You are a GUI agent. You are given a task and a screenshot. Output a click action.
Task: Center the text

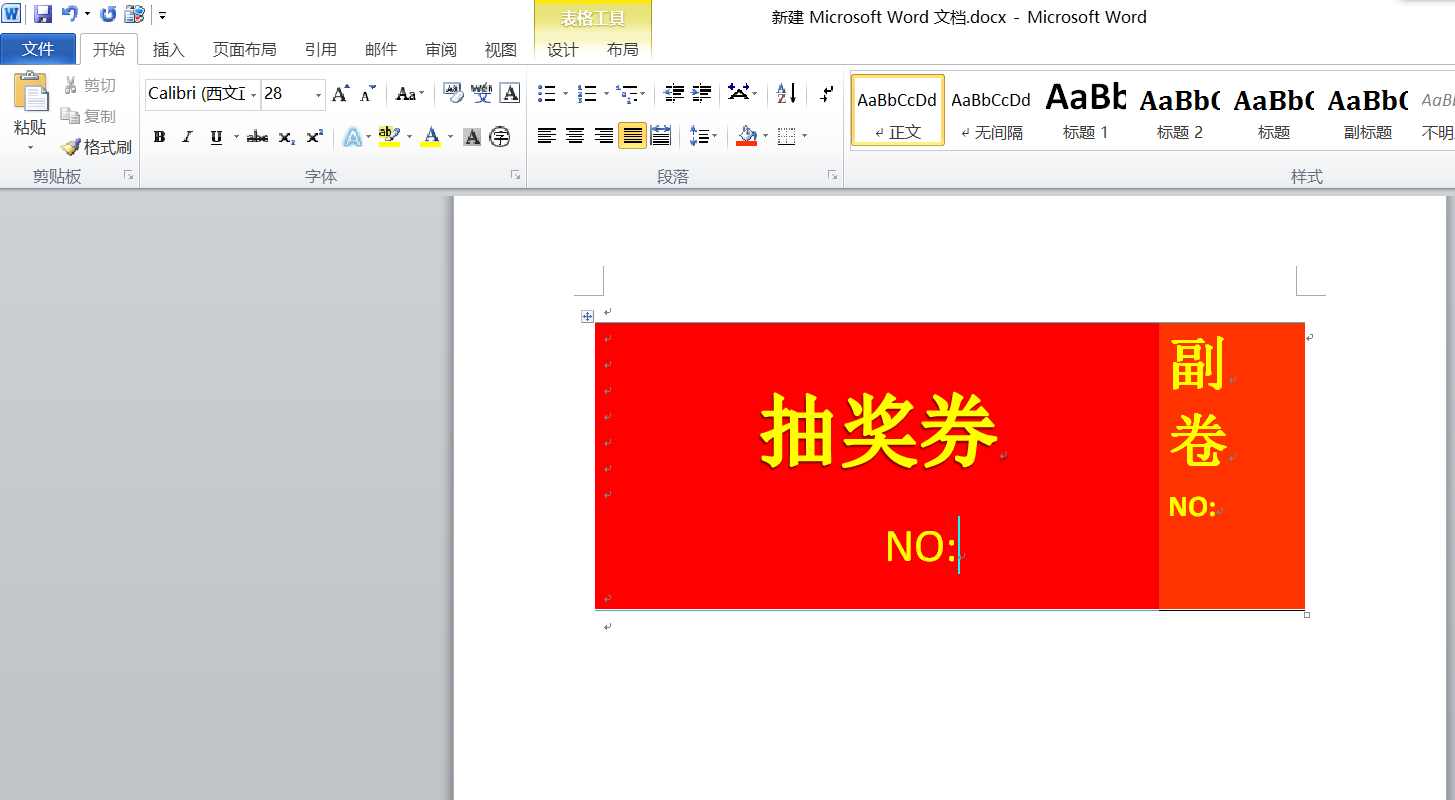(x=575, y=136)
